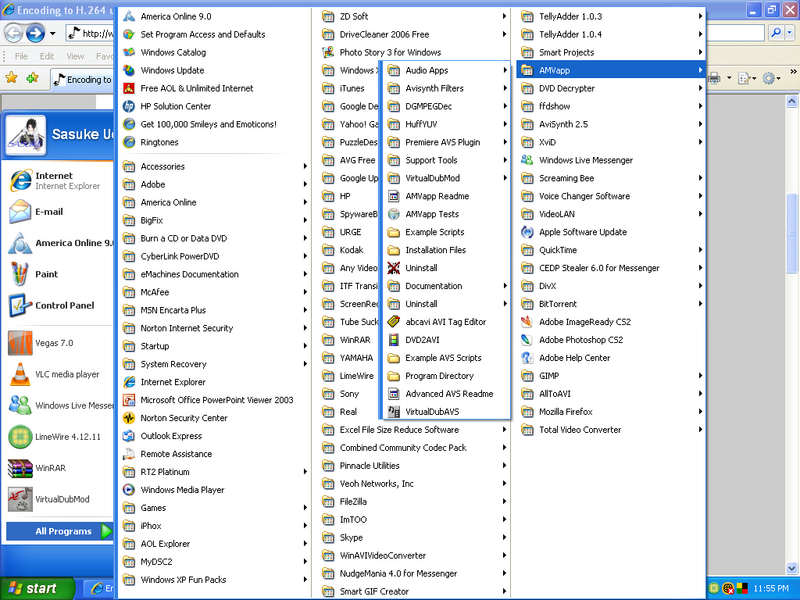Click the Photo Story 3 for Windows icon

(328, 53)
